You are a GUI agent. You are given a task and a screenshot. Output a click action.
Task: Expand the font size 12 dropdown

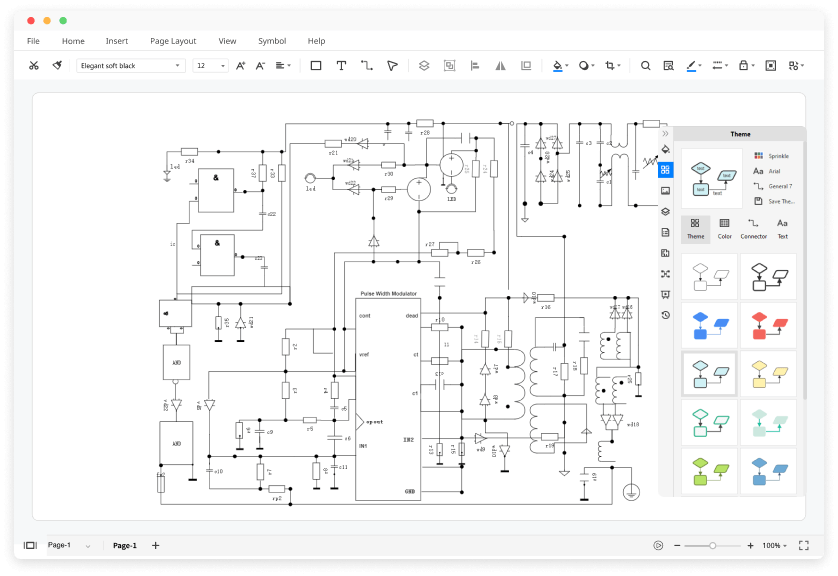pyautogui.click(x=210, y=66)
